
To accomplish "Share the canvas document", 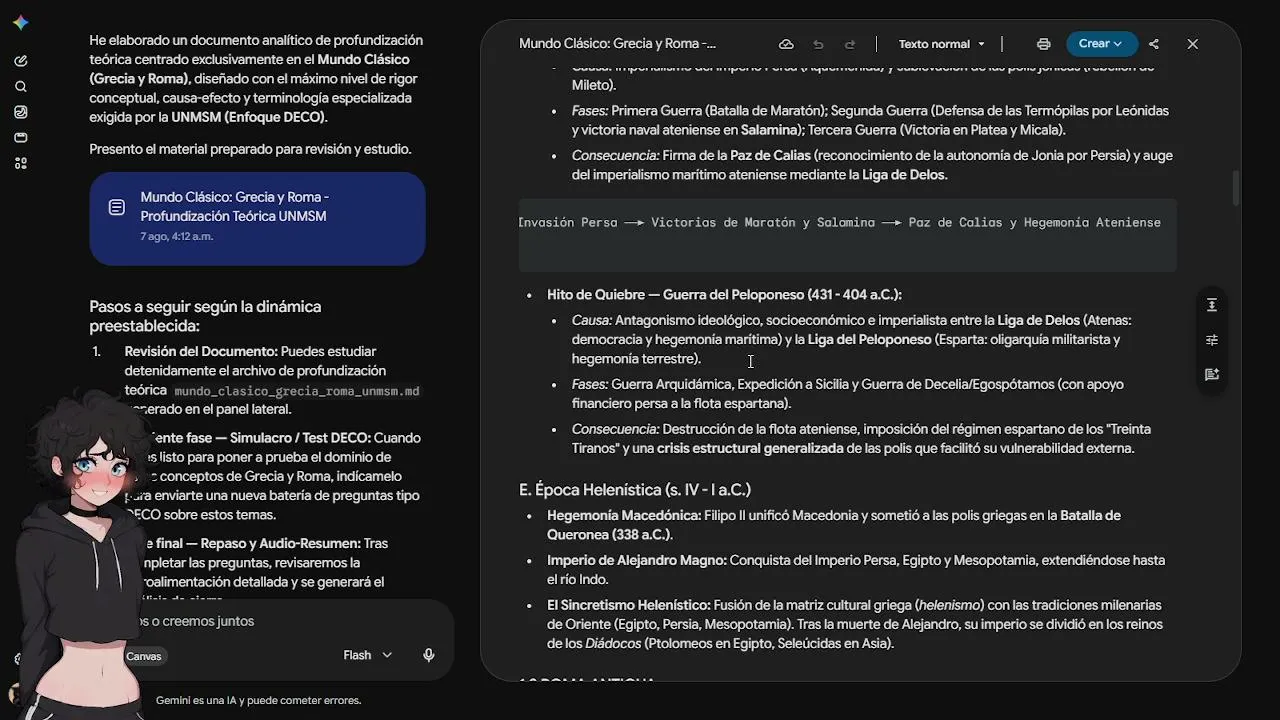I will (x=1154, y=44).
